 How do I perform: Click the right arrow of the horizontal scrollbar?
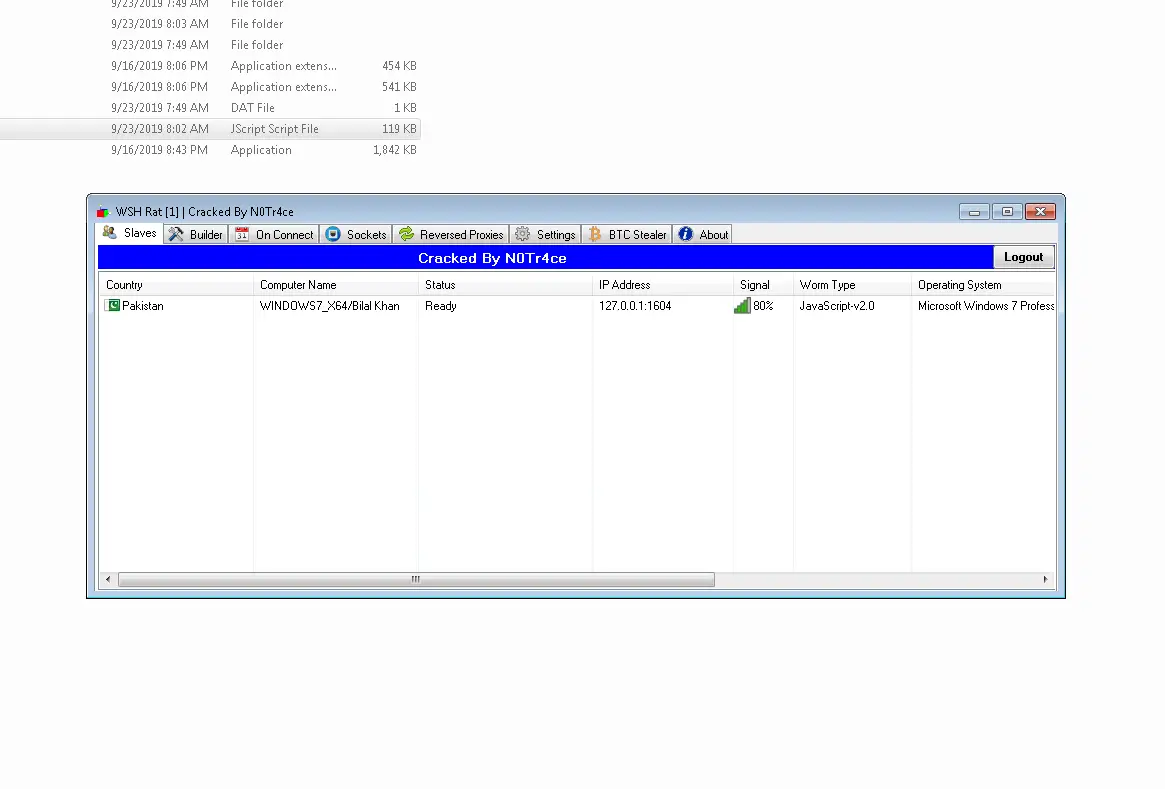point(1046,579)
